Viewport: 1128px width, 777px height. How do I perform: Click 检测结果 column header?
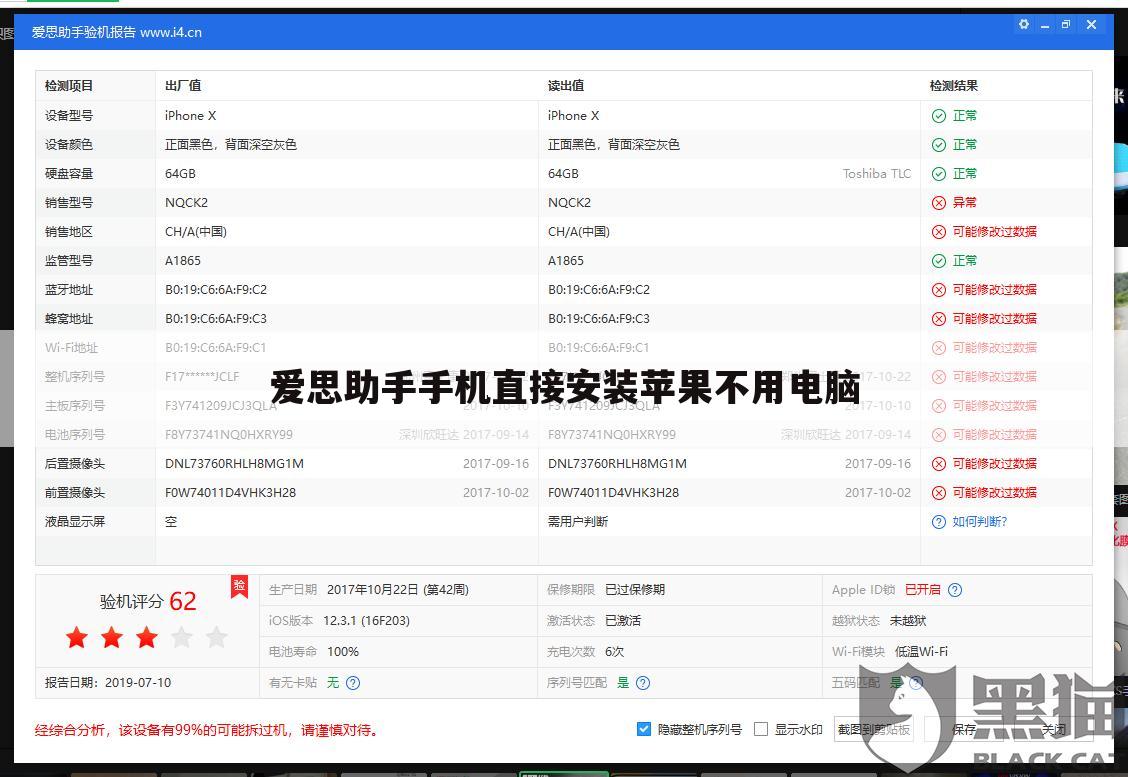(x=953, y=86)
